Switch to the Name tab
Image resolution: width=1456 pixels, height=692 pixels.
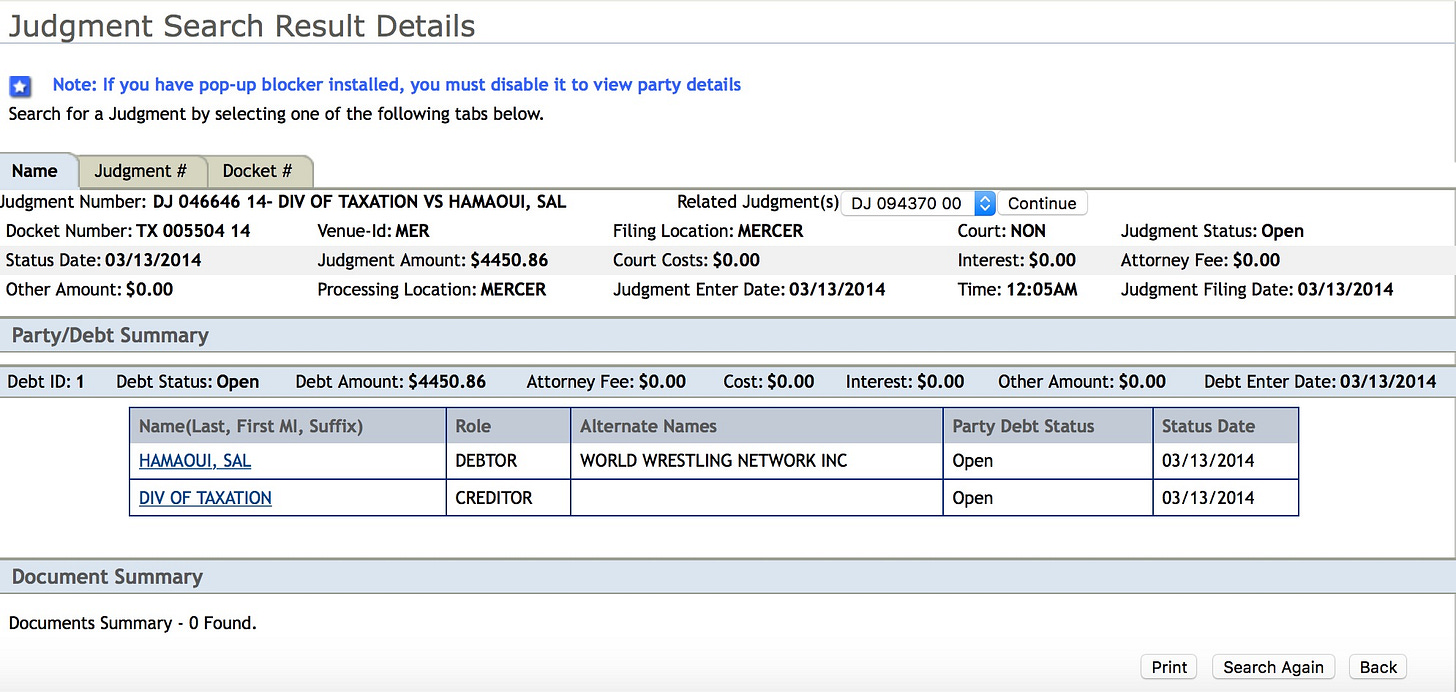36,171
